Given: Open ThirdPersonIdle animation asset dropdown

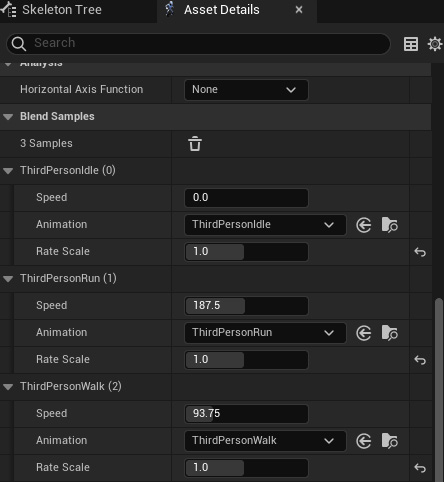Looking at the screenshot, I should (x=265, y=225).
